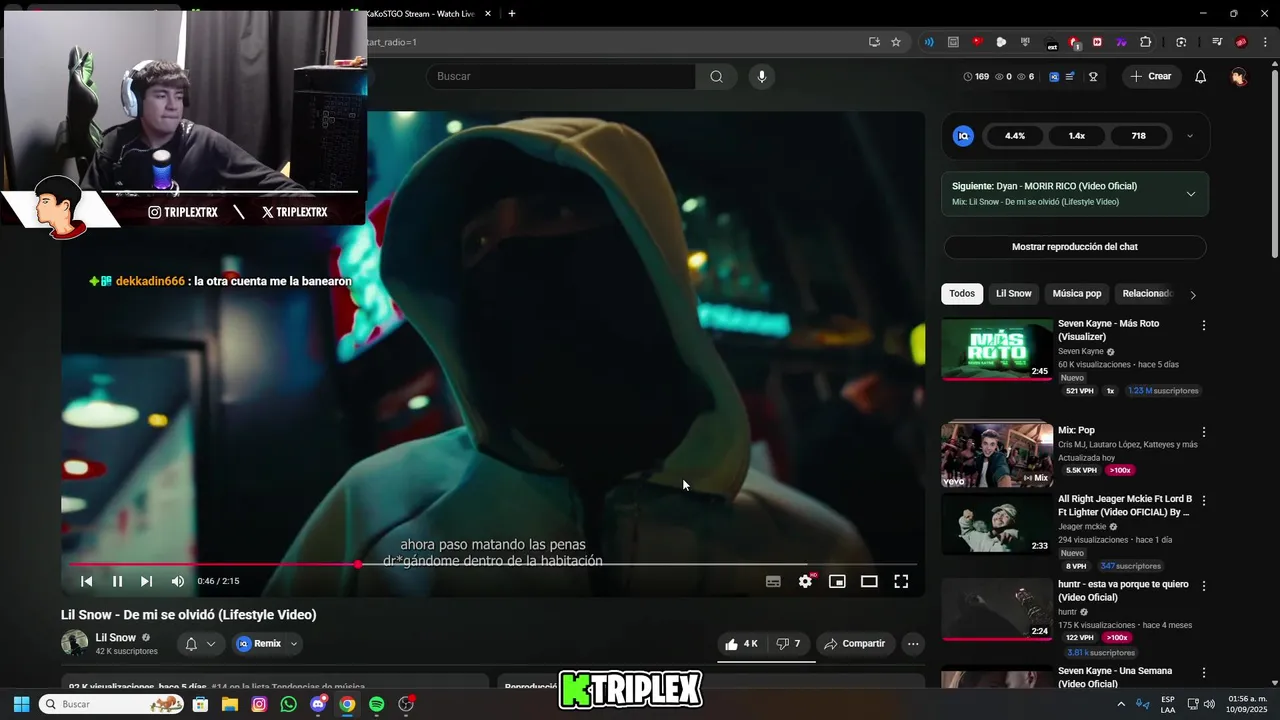
Task: Open Spotify from the taskbar
Action: (x=377, y=704)
